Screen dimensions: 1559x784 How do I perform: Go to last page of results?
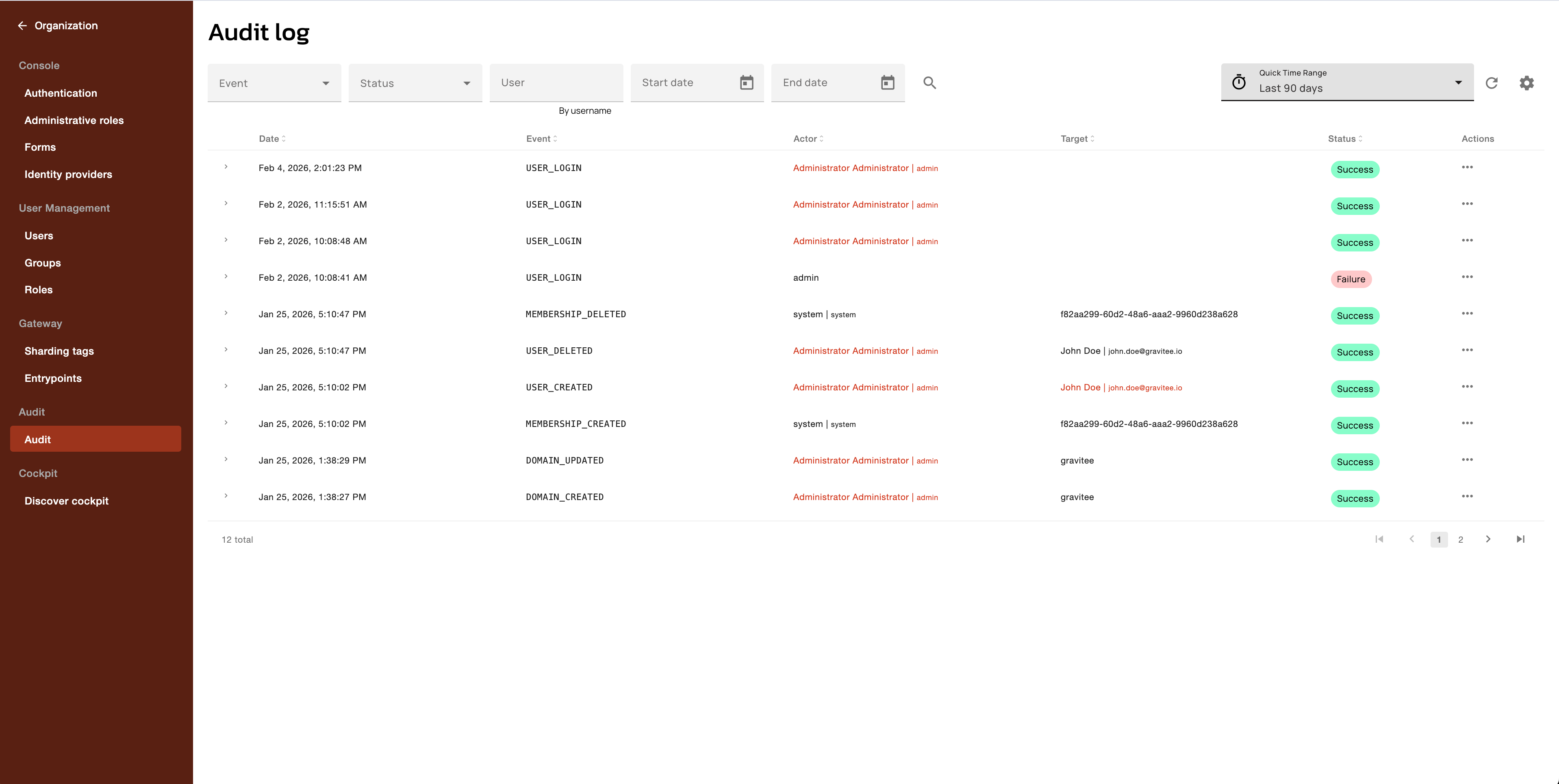[1520, 539]
